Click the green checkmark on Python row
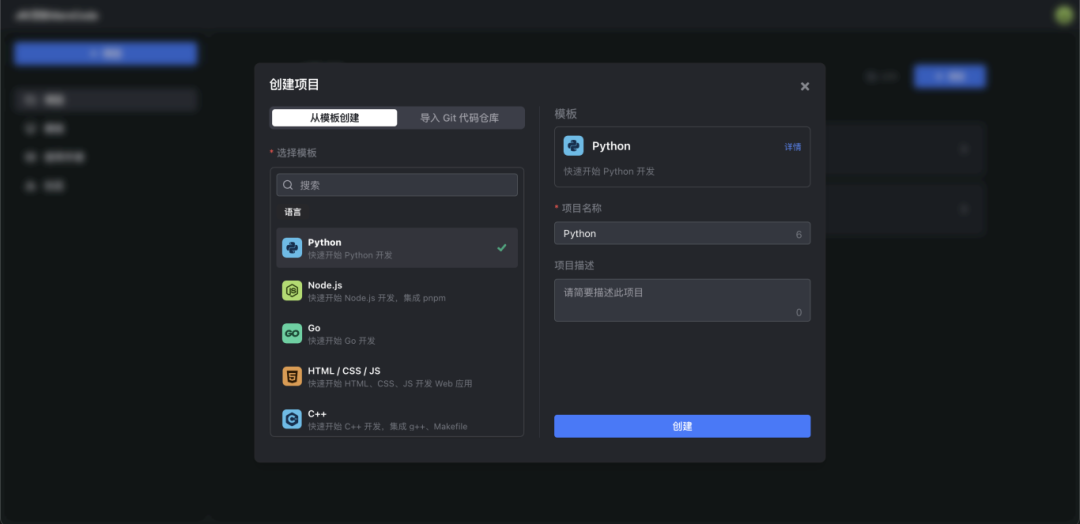Image resolution: width=1080 pixels, height=524 pixels. [502, 248]
